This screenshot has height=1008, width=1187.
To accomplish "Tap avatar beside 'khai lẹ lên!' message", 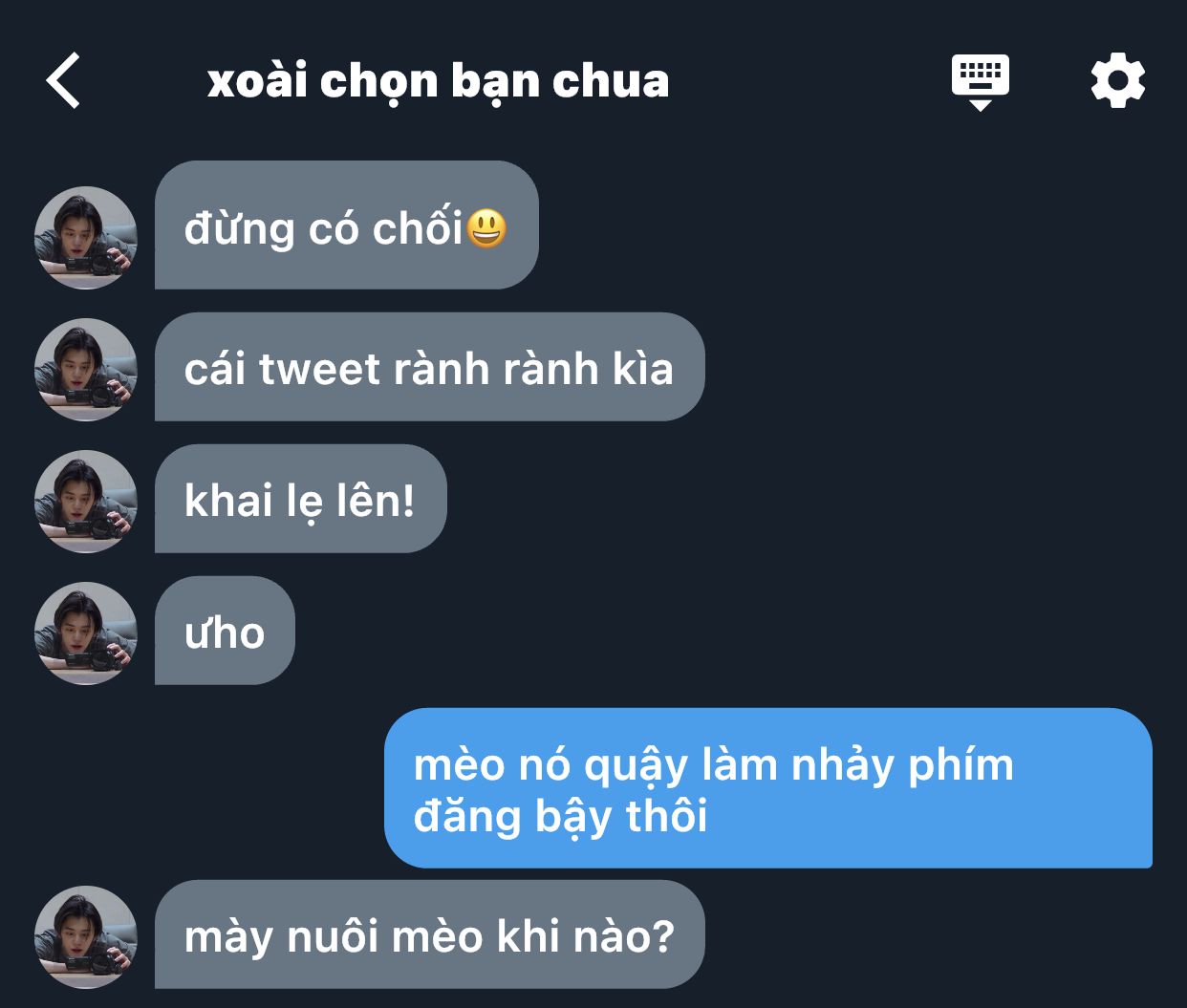I will 86,502.
